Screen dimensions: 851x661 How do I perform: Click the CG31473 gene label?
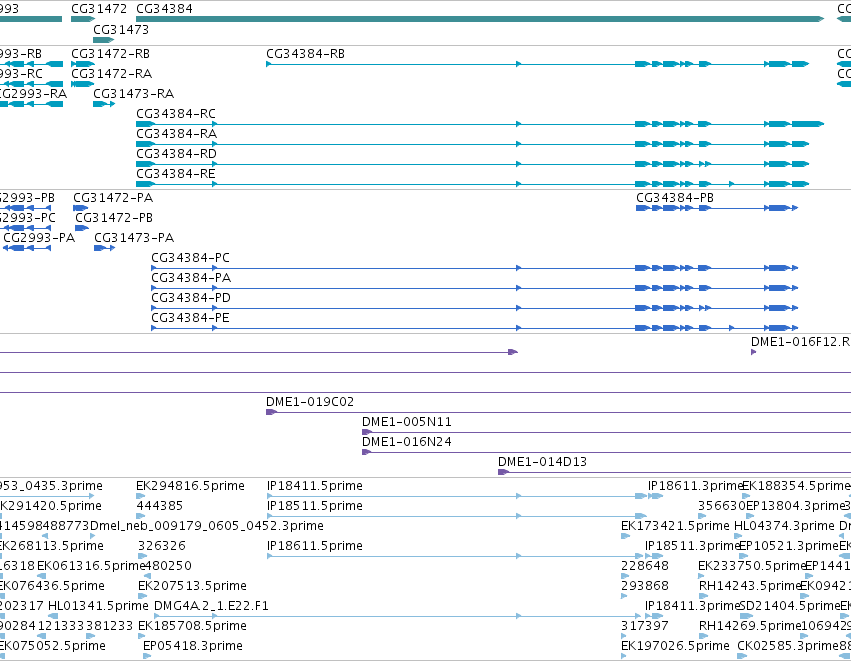(x=121, y=29)
